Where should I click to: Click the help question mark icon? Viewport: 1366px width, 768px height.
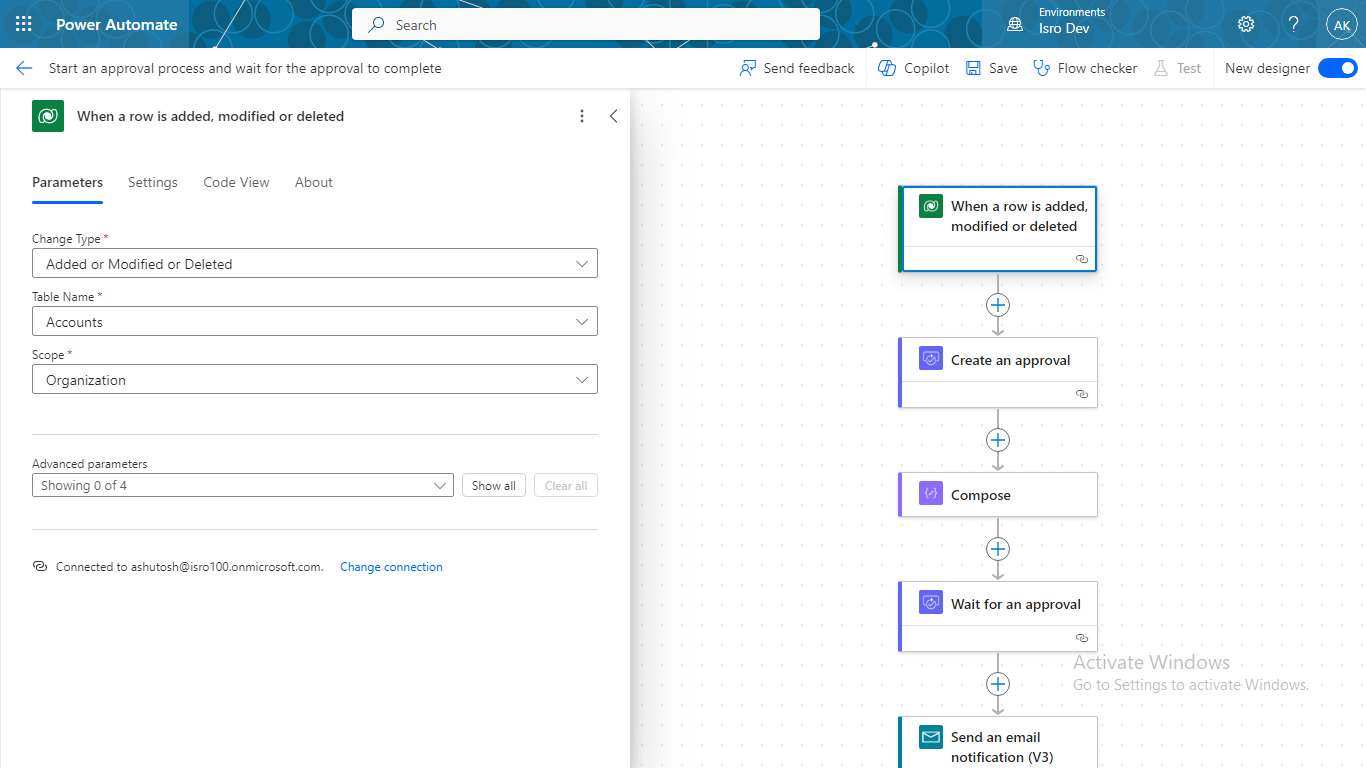[1293, 24]
